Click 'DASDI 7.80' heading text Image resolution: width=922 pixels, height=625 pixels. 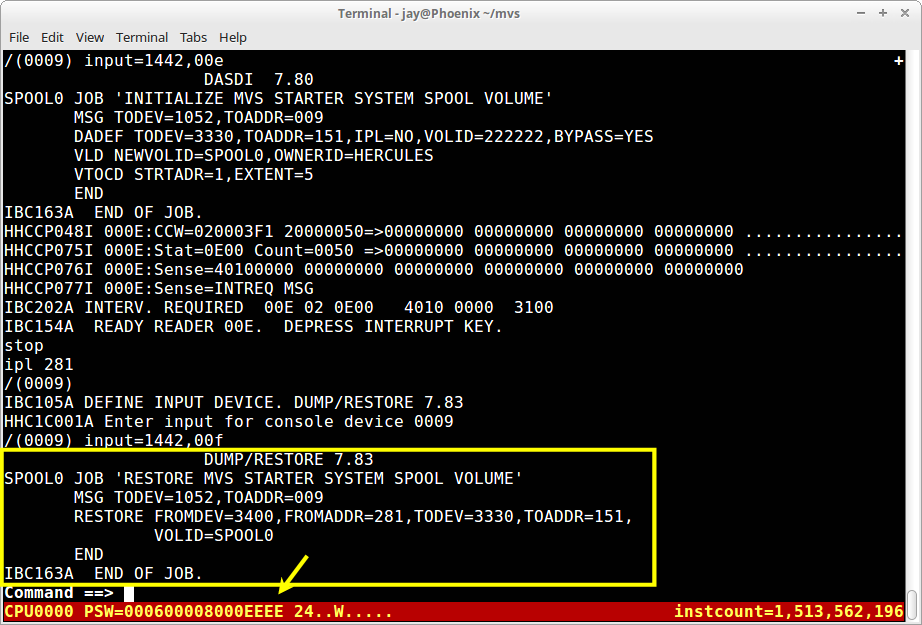(x=258, y=79)
